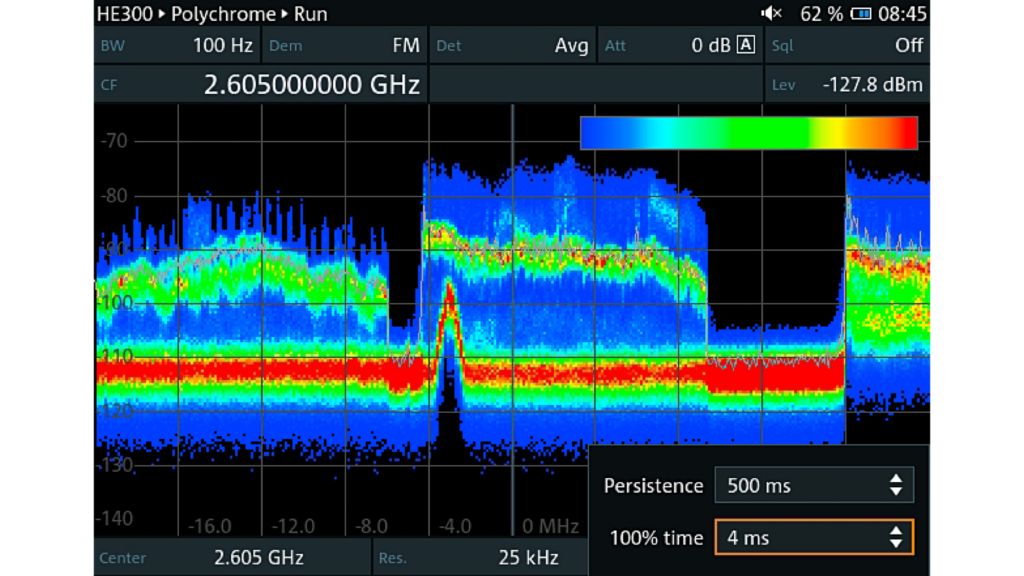1024x576 pixels.
Task: Select Polychrome in the breadcrumb path
Action: (x=222, y=14)
